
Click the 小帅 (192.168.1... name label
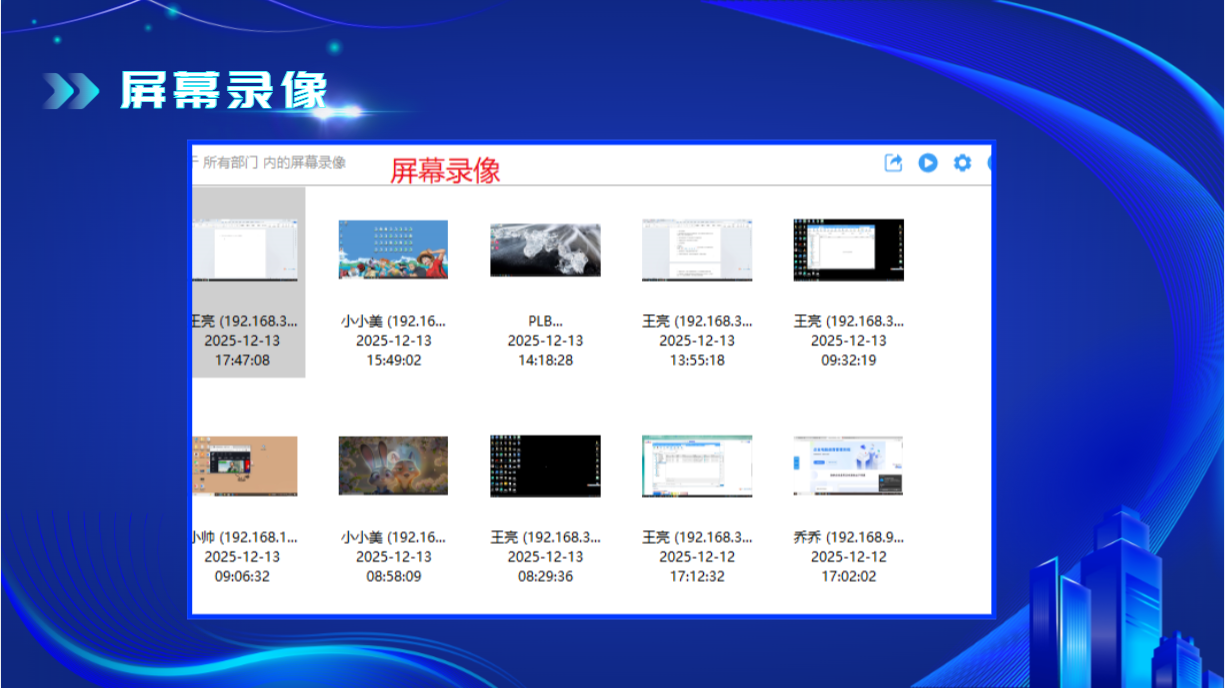(245, 537)
